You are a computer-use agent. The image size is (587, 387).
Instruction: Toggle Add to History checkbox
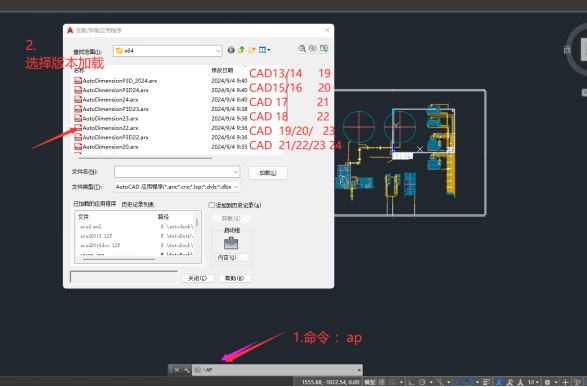pyautogui.click(x=212, y=205)
